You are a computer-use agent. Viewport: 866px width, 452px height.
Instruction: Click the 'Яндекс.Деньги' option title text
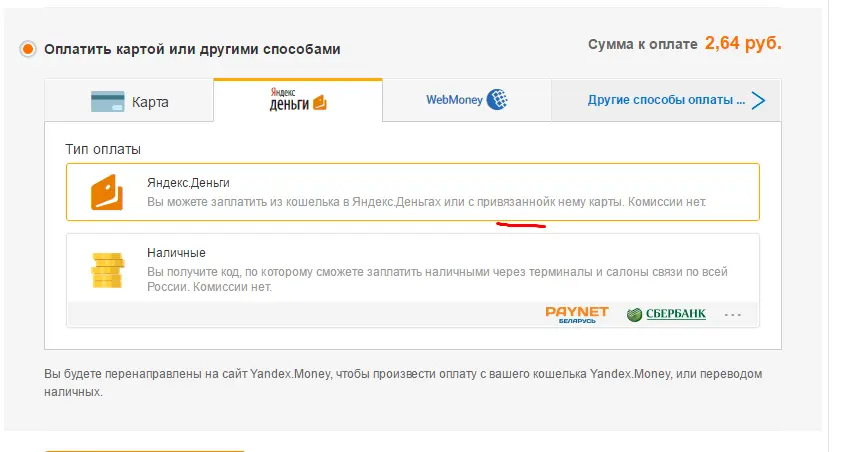[188, 183]
